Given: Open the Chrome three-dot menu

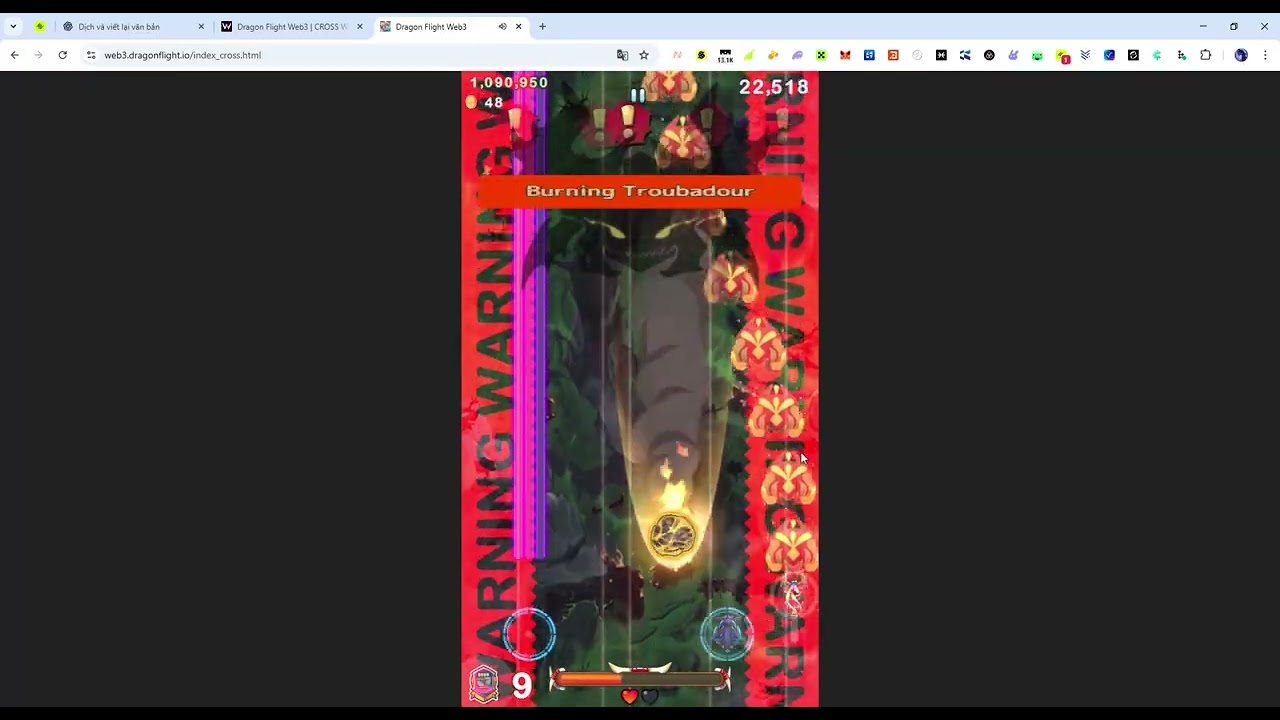Looking at the screenshot, I should pos(1265,55).
